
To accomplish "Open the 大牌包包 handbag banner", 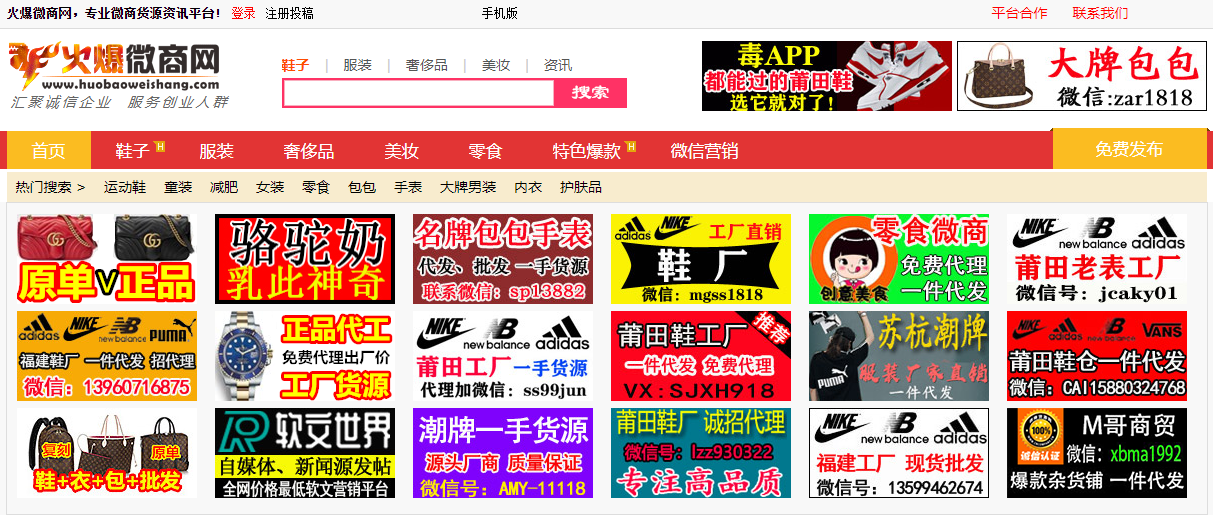I will [x=1081, y=76].
